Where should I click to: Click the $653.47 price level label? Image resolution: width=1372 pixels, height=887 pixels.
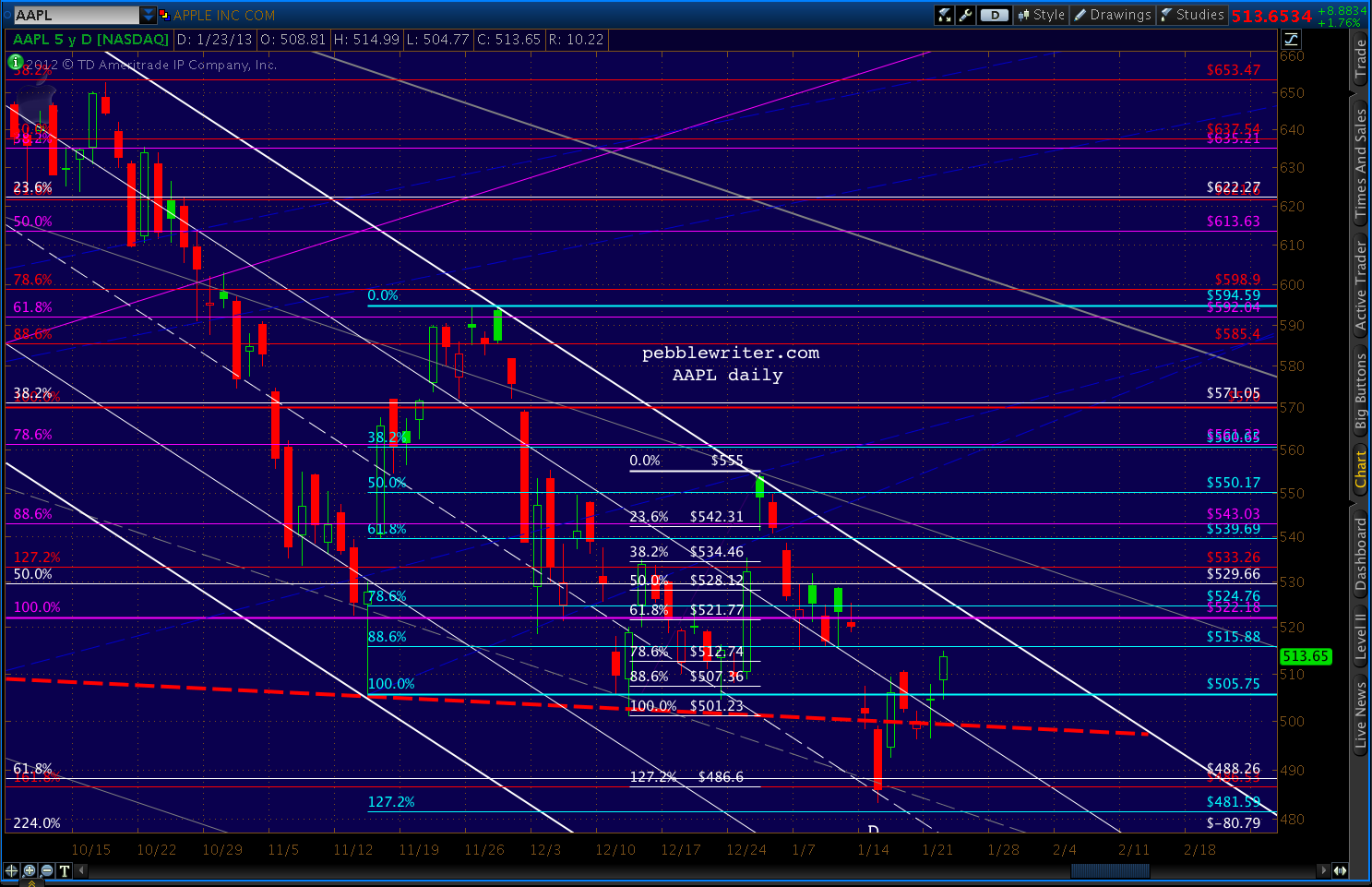(1233, 70)
